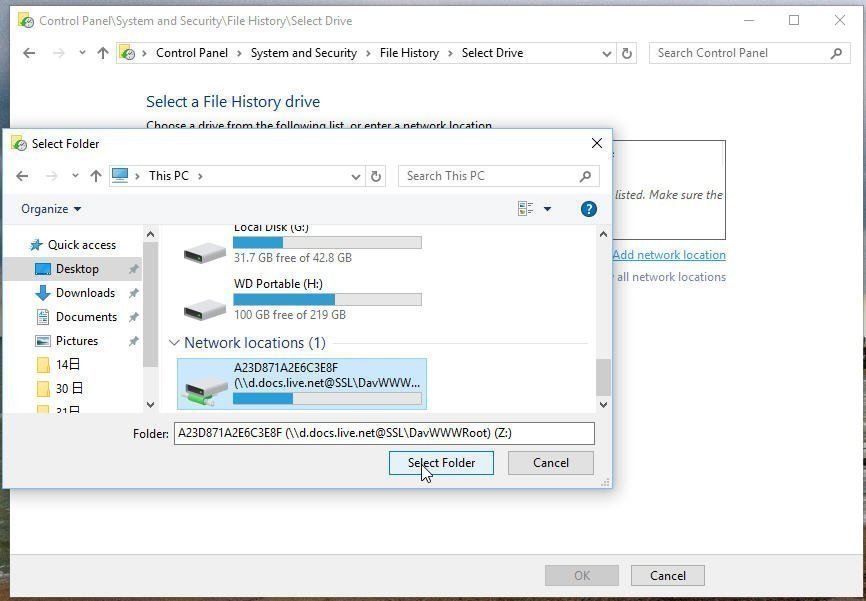Screen dimensions: 866x601
Task: Click the change view icon
Action: (525, 209)
